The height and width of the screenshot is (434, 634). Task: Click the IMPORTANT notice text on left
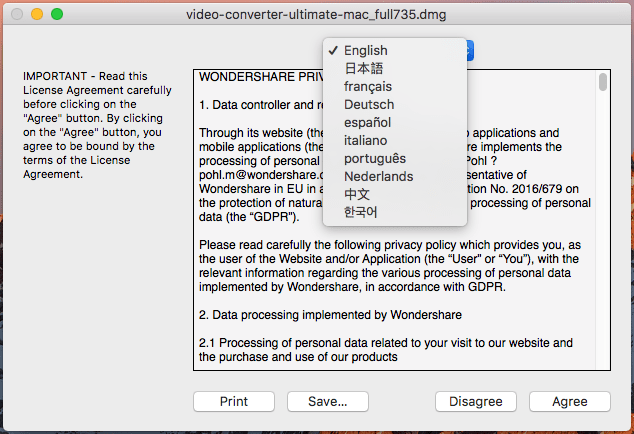[97, 125]
